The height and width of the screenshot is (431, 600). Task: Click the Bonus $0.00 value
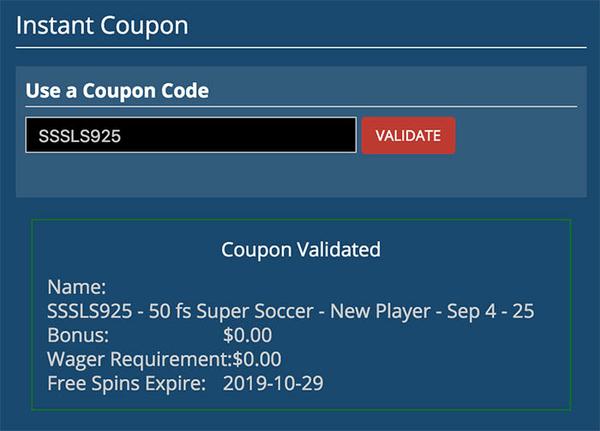tap(248, 335)
